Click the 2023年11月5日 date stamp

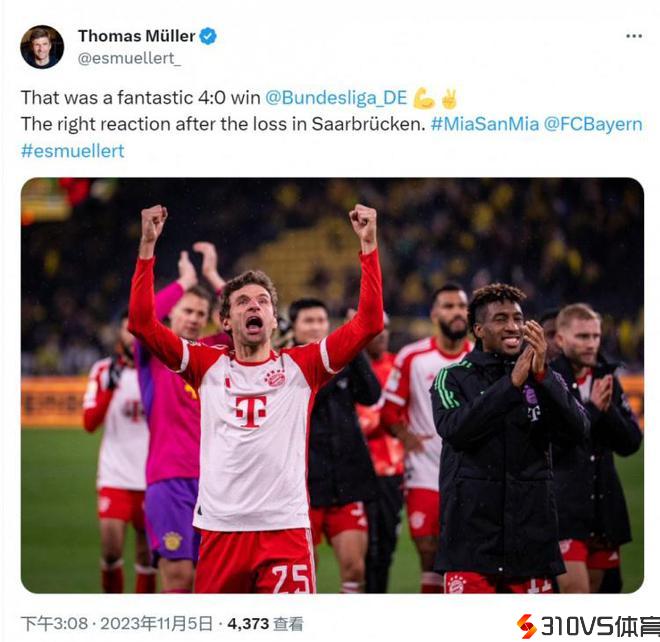click(x=157, y=623)
